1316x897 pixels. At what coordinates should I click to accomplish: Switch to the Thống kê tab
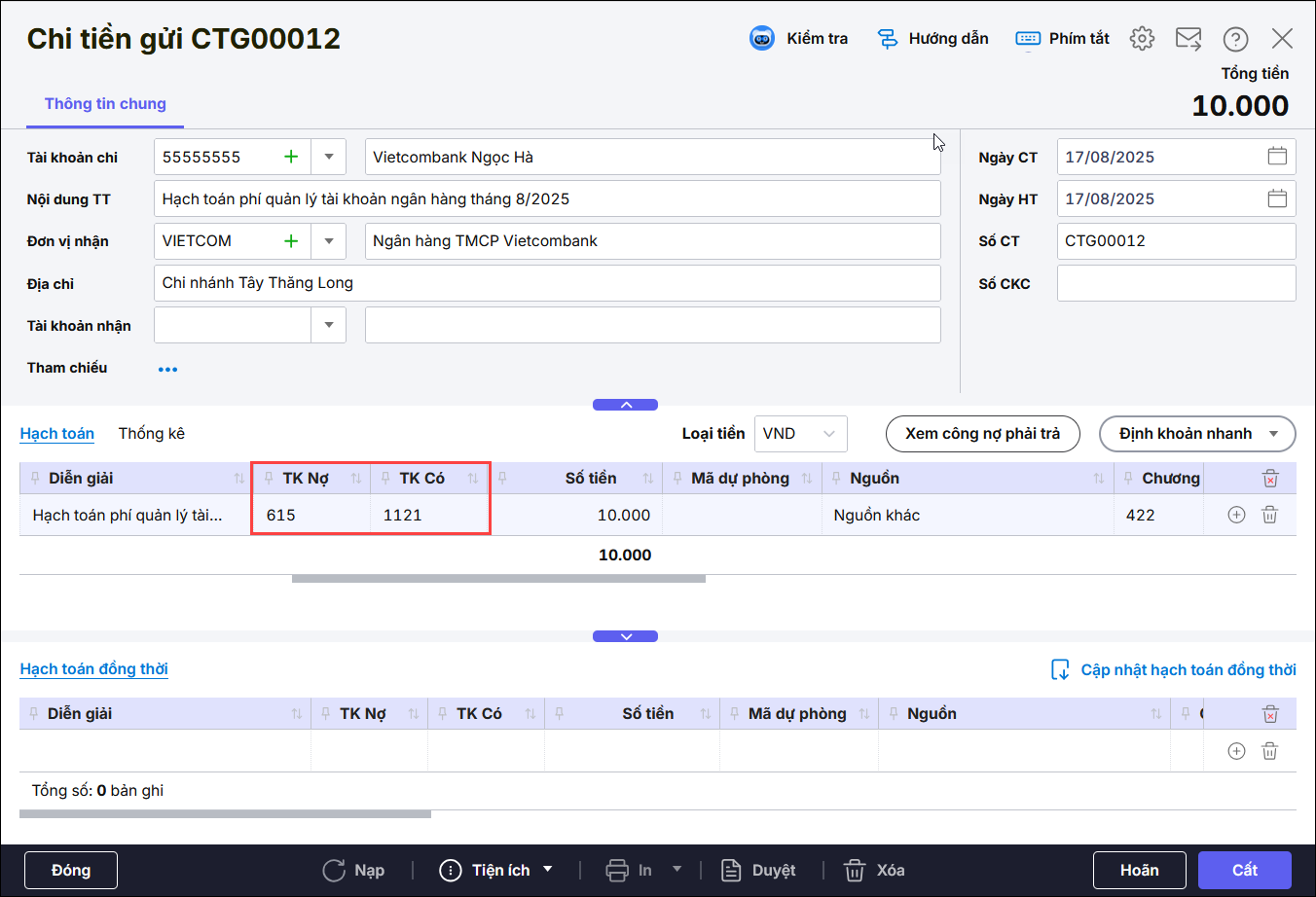(x=151, y=434)
